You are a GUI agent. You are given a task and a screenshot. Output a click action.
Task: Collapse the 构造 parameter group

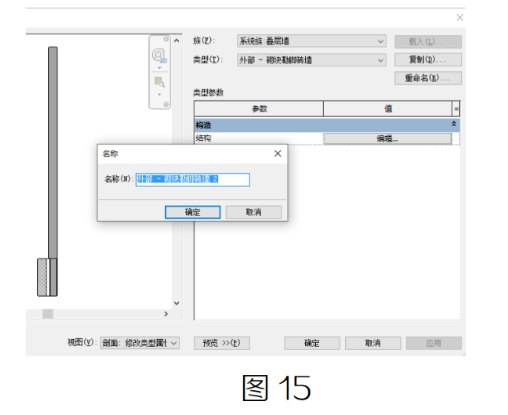[454, 124]
